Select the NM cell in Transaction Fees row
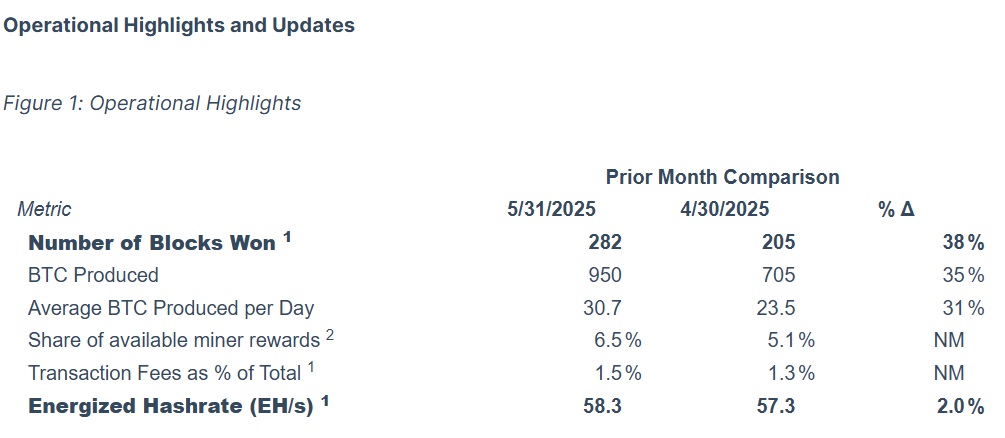Screen dimensions: 1005x438 [948, 373]
